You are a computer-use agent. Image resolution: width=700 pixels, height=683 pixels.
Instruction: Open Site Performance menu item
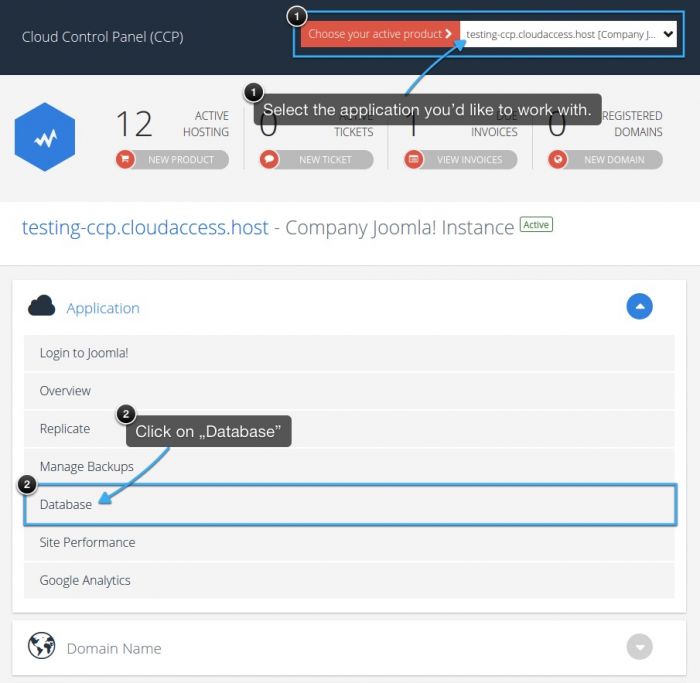(x=349, y=542)
